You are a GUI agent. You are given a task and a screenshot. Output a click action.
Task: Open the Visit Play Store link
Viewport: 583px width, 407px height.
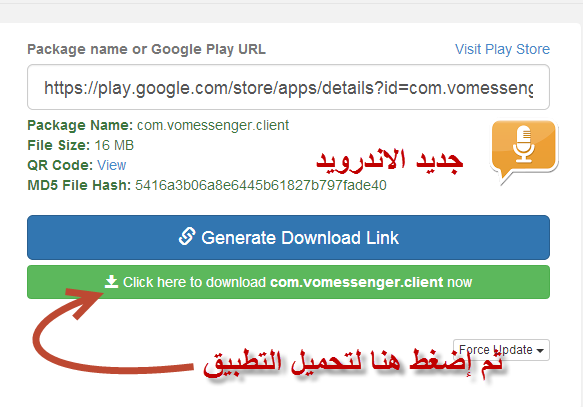[502, 49]
